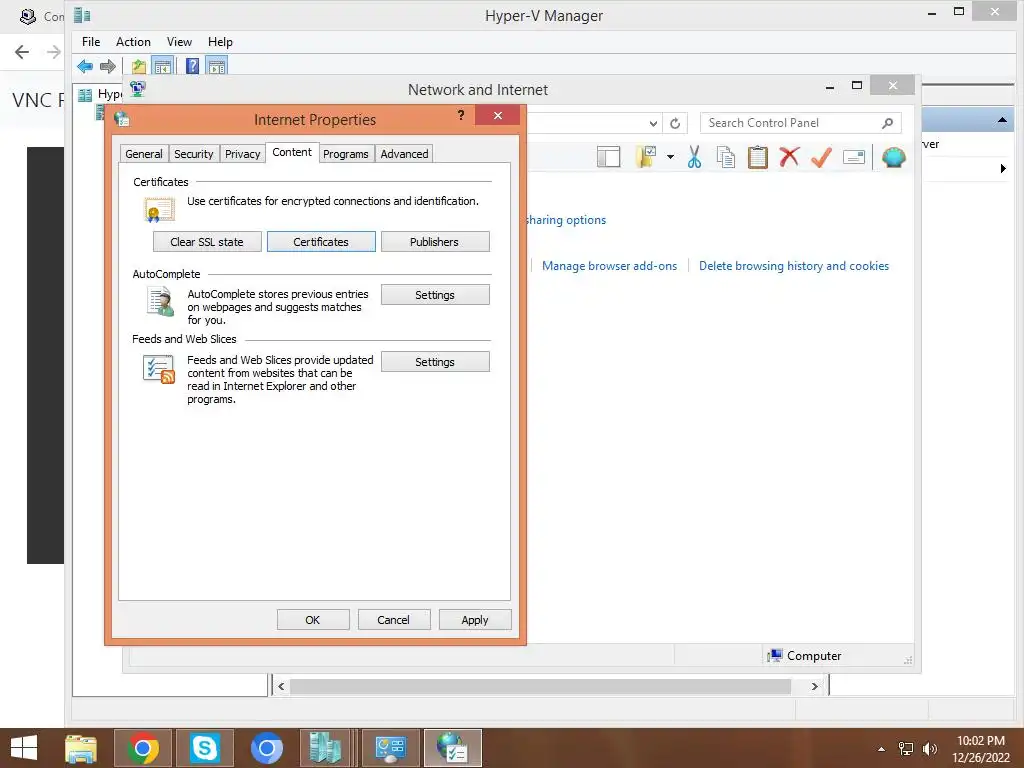
Task: Click the horizontal scrollbar left arrow
Action: [281, 686]
